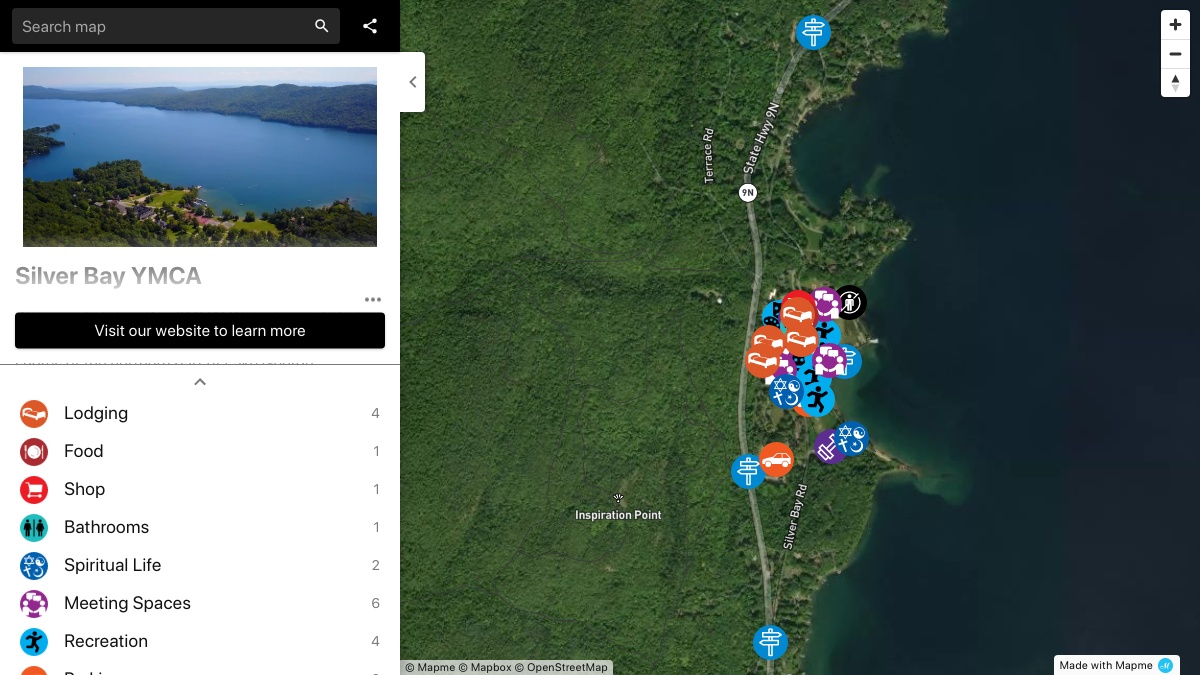Select the Lodging bed category icon
The height and width of the screenshot is (675, 1200).
34,413
